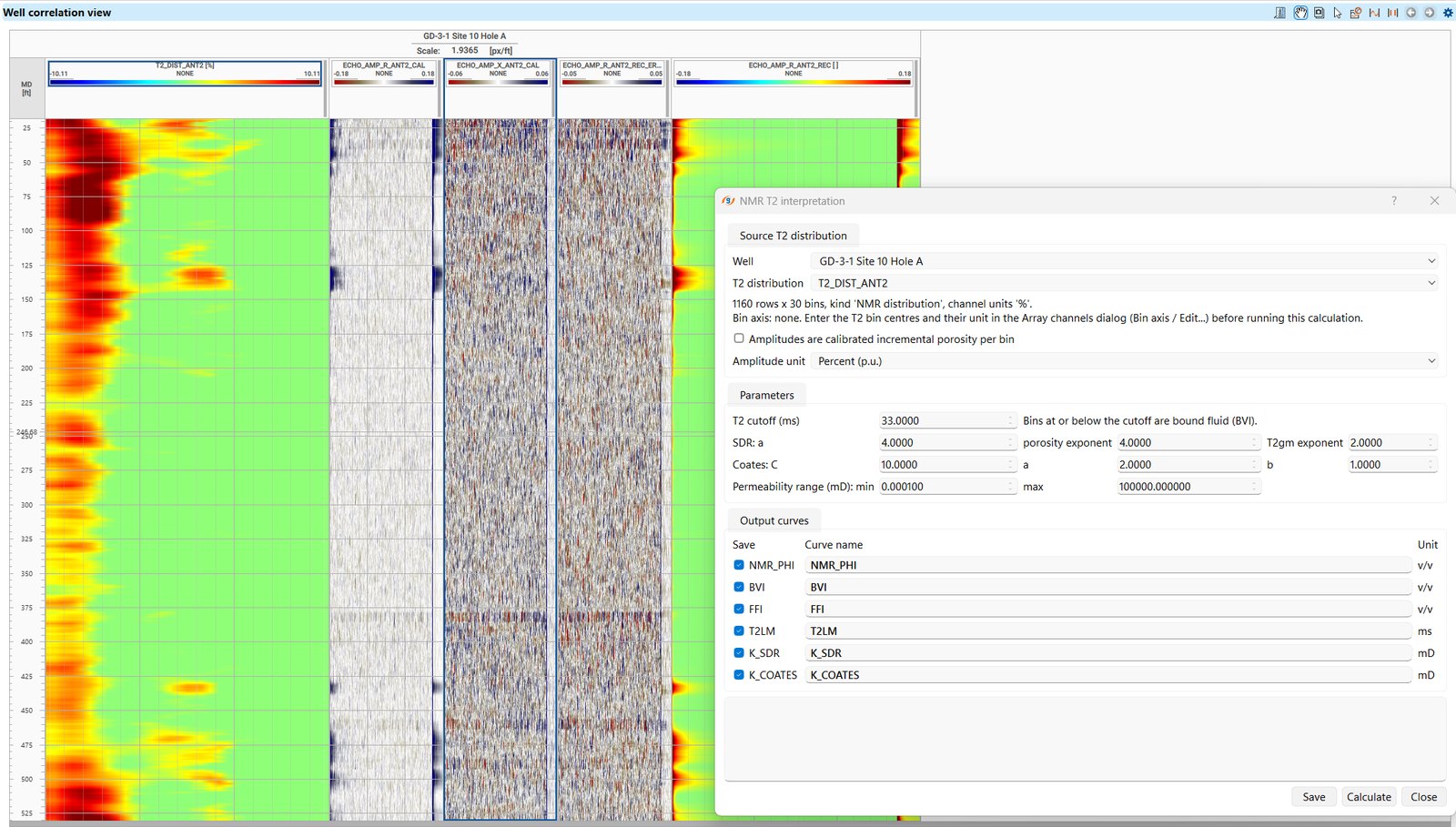Click the well track layout icon
The height and width of the screenshot is (827, 1456).
[1280, 13]
